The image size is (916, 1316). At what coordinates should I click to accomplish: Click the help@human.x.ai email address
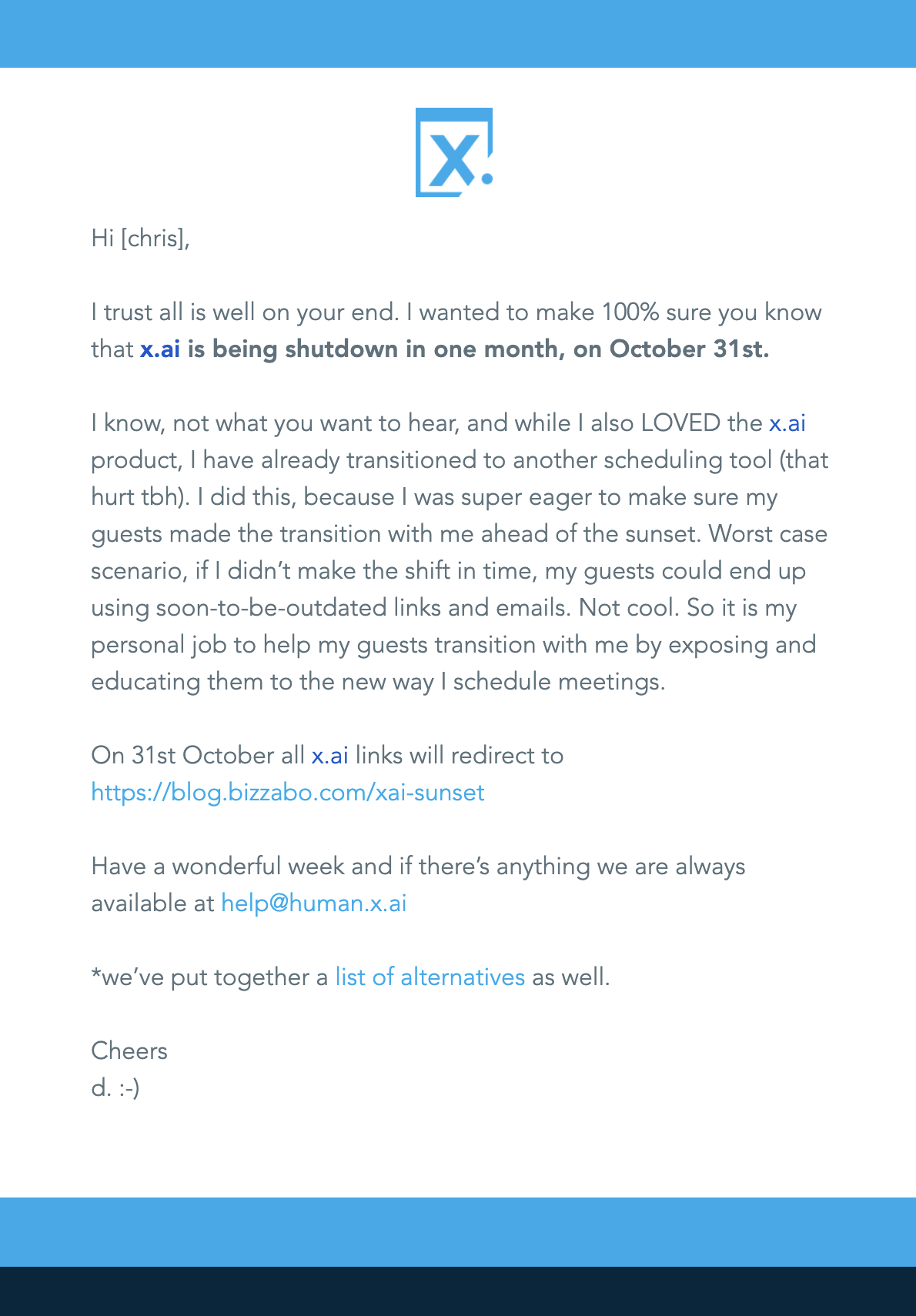coord(314,903)
